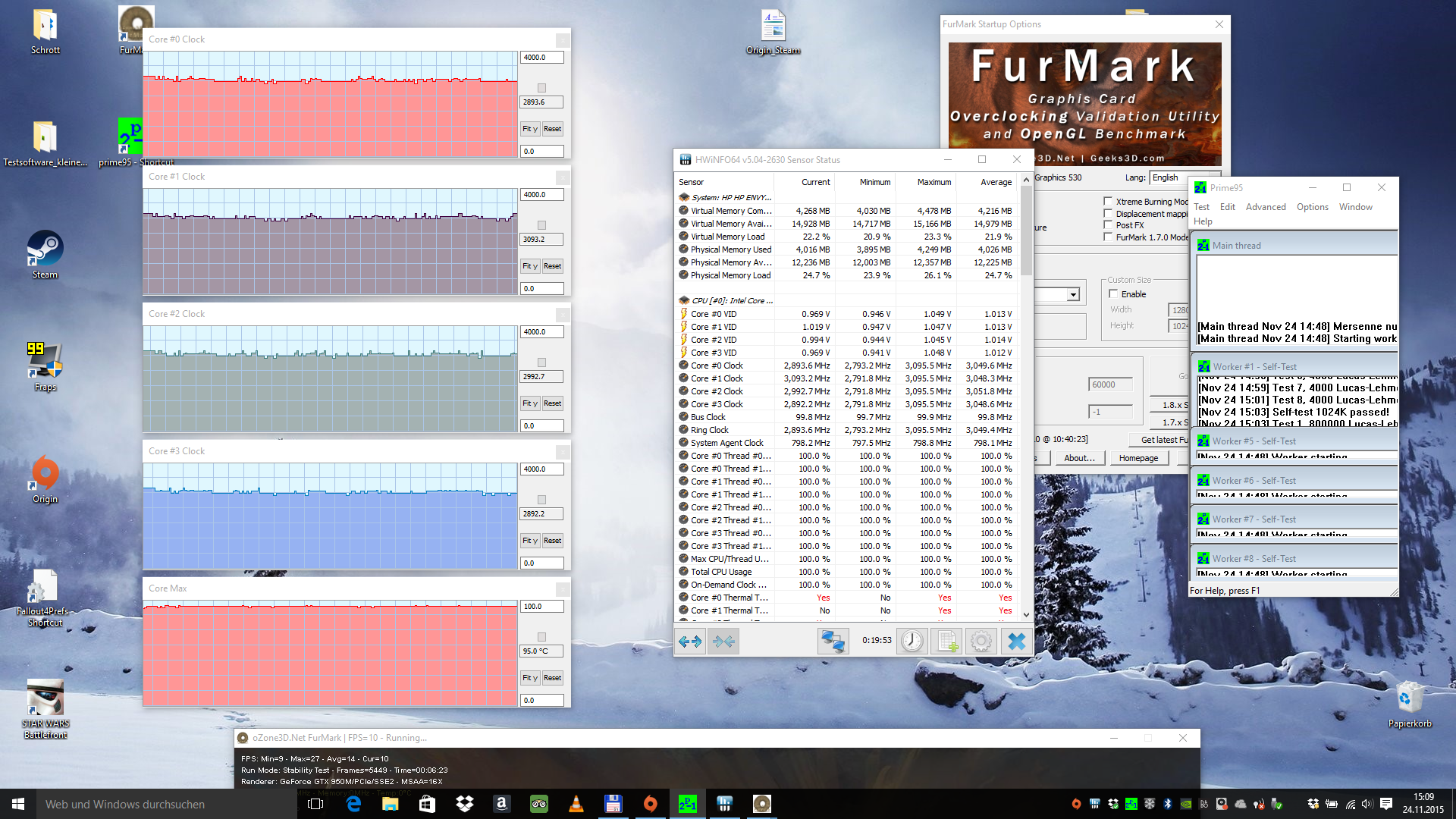Open Prime95 Advanced menu

[x=1265, y=207]
